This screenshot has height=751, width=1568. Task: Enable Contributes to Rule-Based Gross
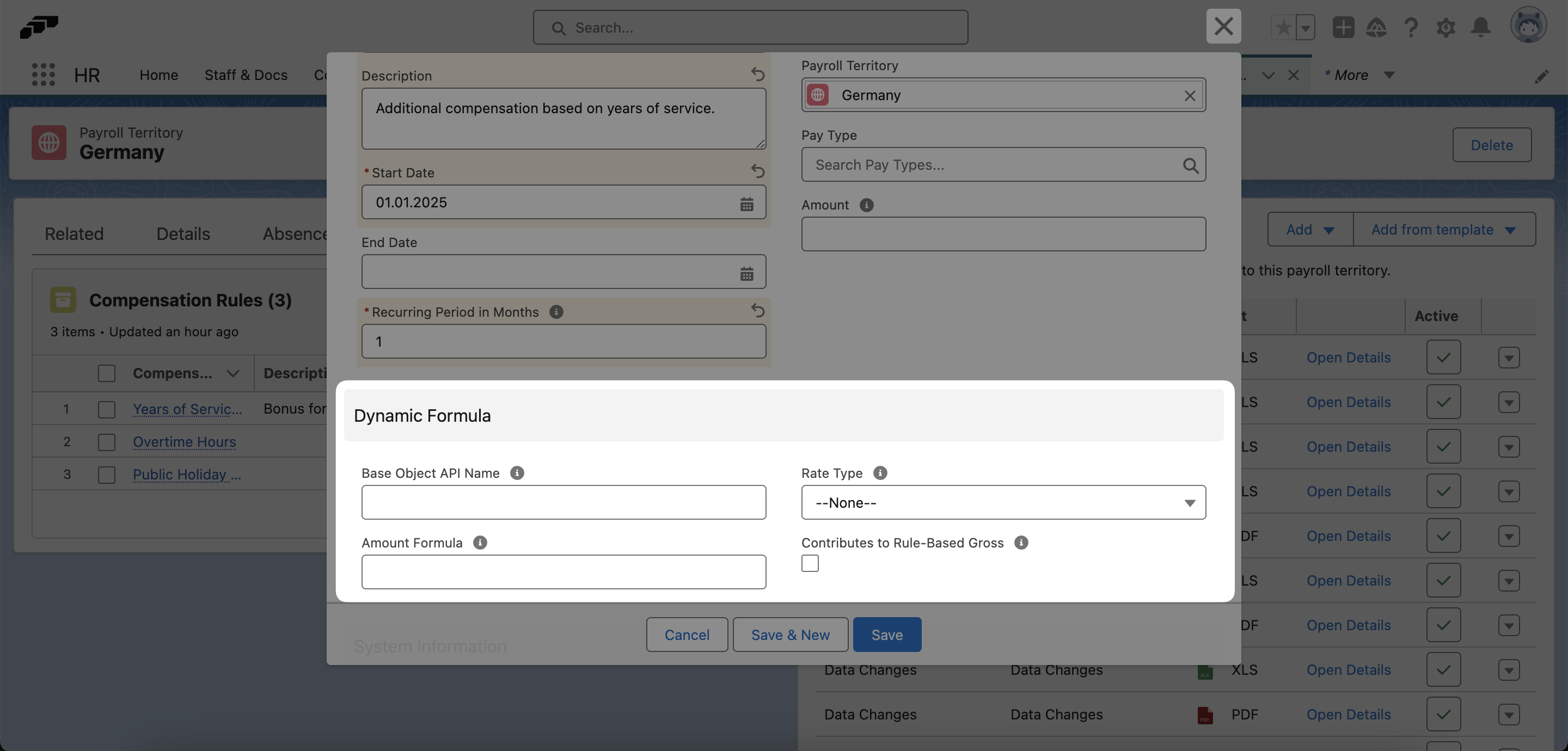(x=810, y=563)
